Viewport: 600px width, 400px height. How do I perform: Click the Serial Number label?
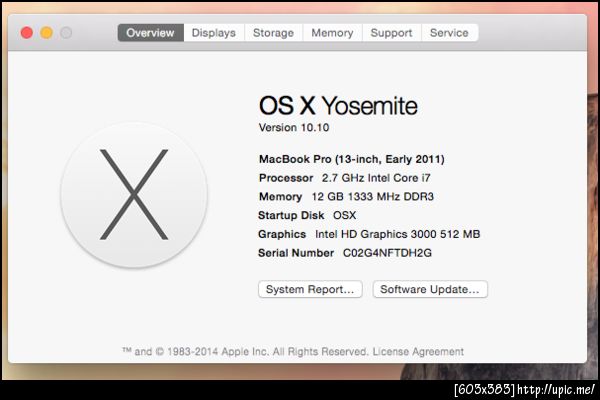click(x=296, y=253)
